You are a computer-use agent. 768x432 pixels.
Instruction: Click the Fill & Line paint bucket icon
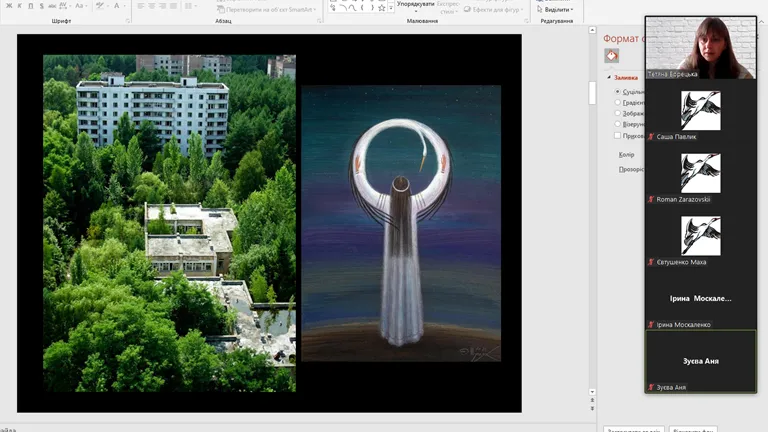pos(611,55)
